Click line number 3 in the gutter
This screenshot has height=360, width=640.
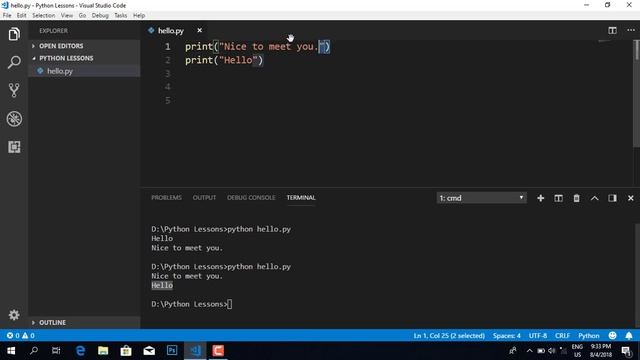(167, 73)
